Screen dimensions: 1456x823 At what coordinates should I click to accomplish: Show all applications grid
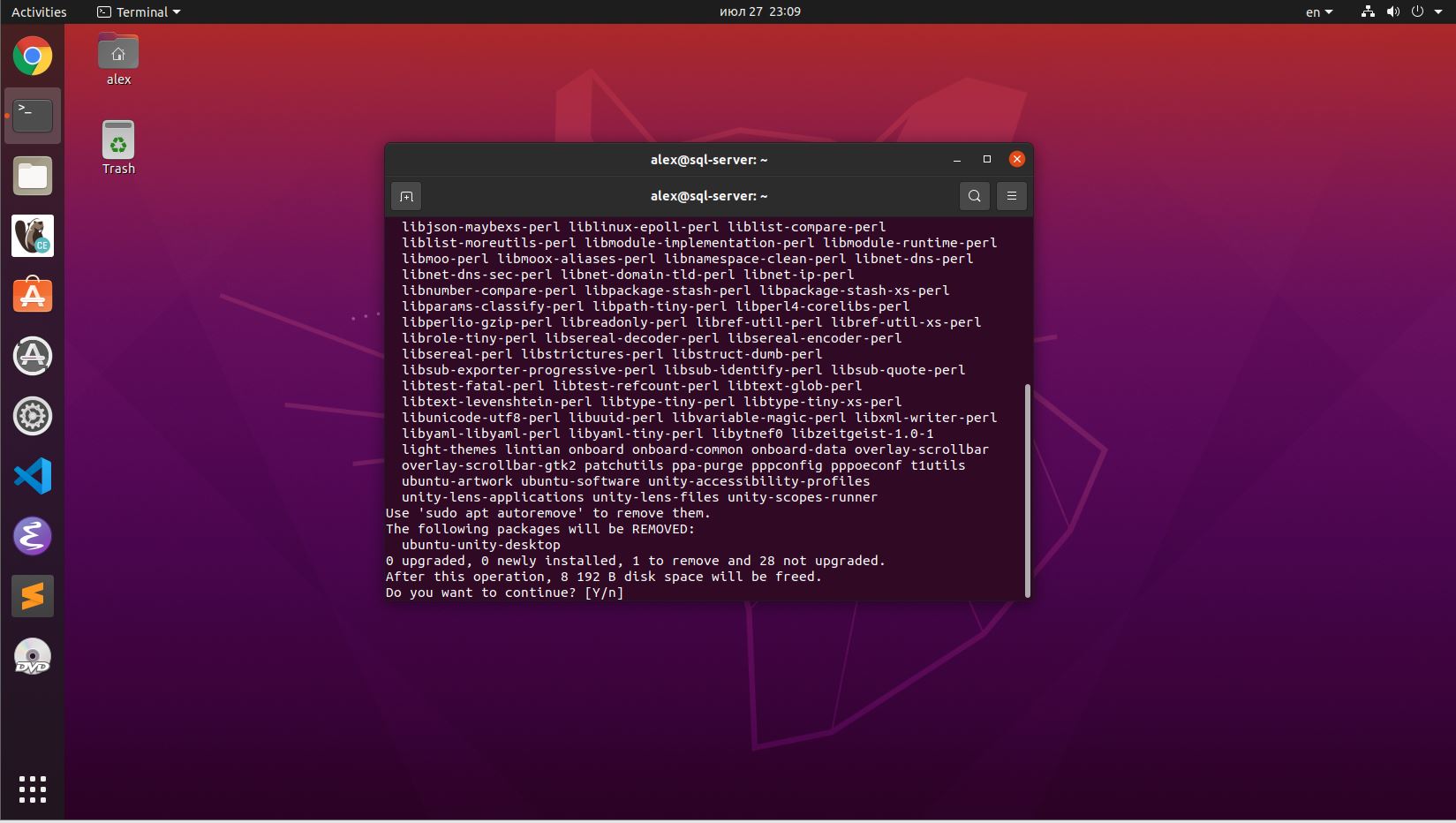coord(33,789)
